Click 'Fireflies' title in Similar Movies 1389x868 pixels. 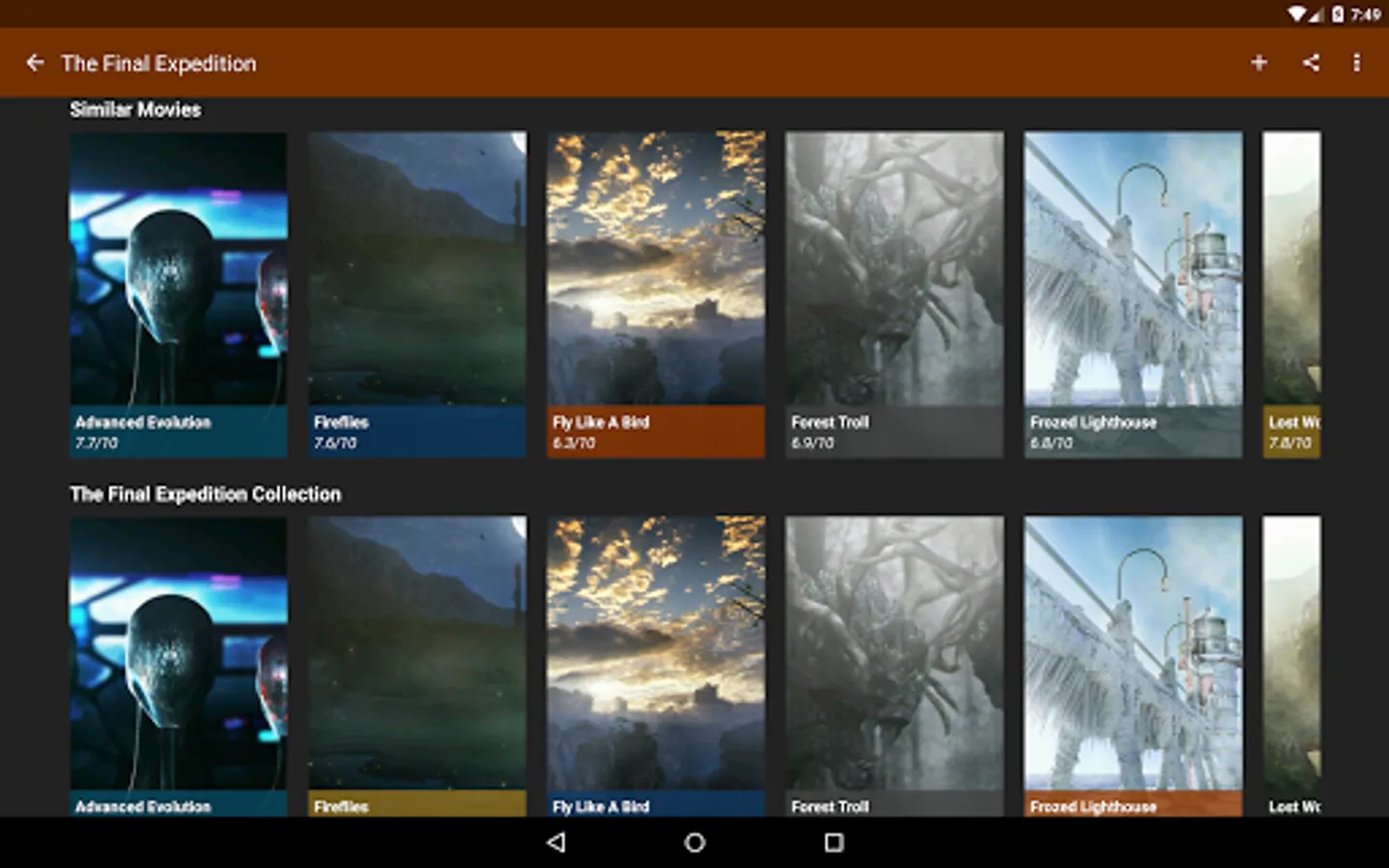click(341, 422)
